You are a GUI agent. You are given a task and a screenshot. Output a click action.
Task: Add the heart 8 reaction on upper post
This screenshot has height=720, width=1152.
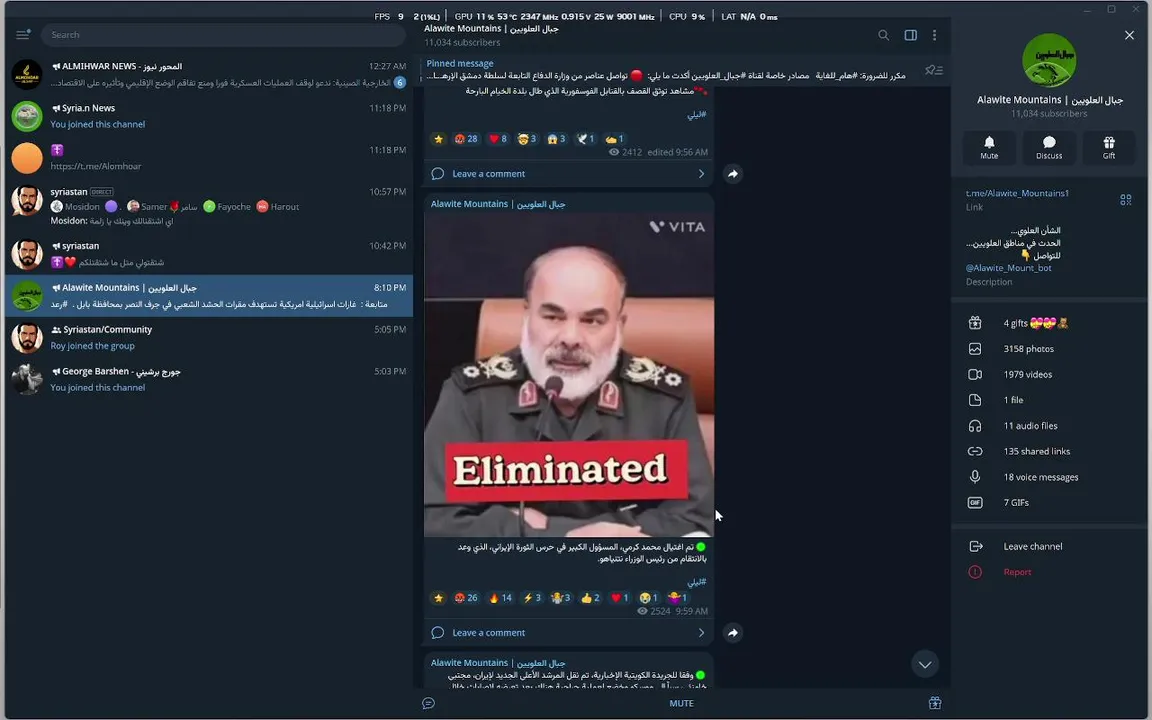click(498, 139)
